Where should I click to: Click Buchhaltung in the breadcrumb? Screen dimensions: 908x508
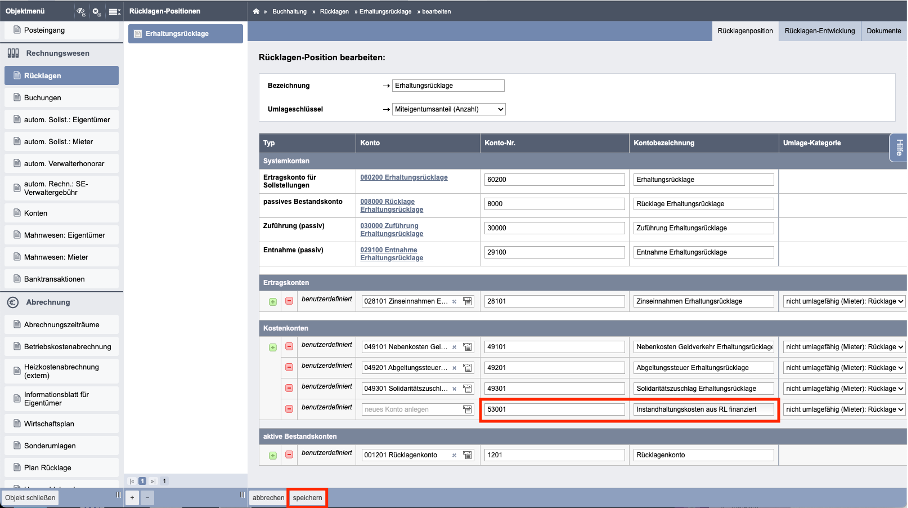coord(290,12)
